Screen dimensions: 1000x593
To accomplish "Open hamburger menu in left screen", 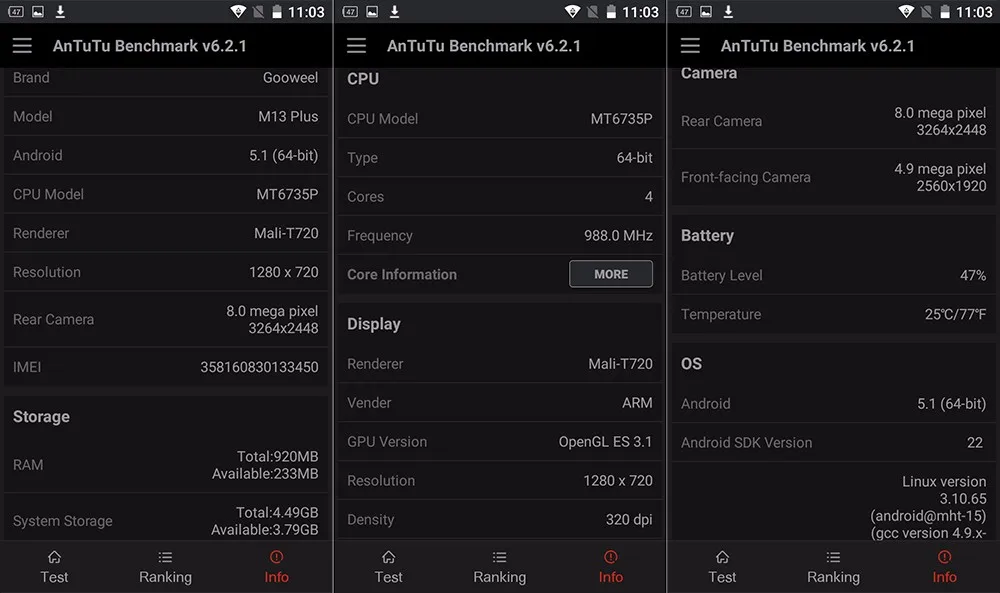I will [22, 45].
